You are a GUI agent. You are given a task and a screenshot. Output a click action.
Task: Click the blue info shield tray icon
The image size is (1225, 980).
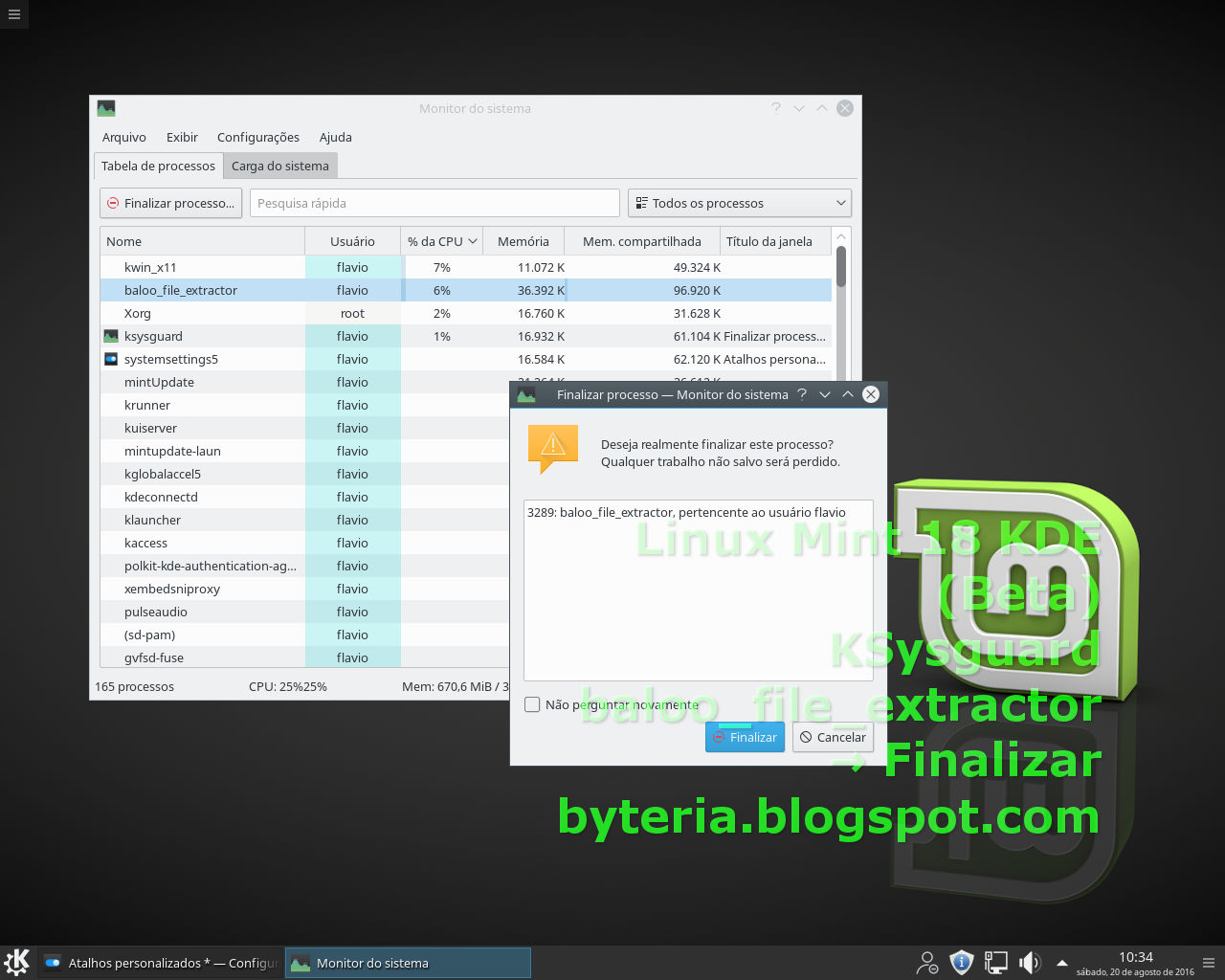(x=961, y=962)
